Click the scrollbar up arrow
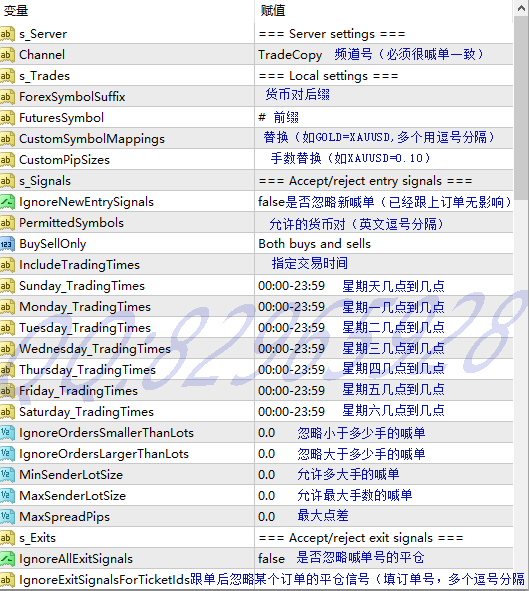The width and height of the screenshot is (529, 591). (x=521, y=8)
